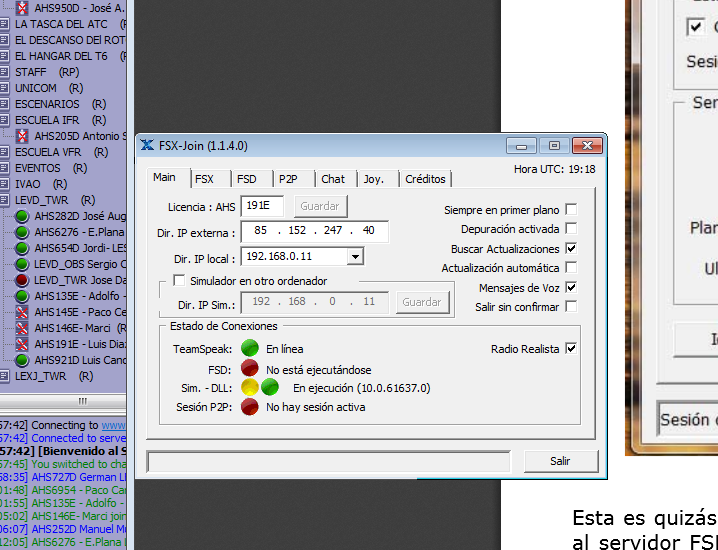Open the Créditos tab
Screen dimensions: 718x550
[x=425, y=179]
